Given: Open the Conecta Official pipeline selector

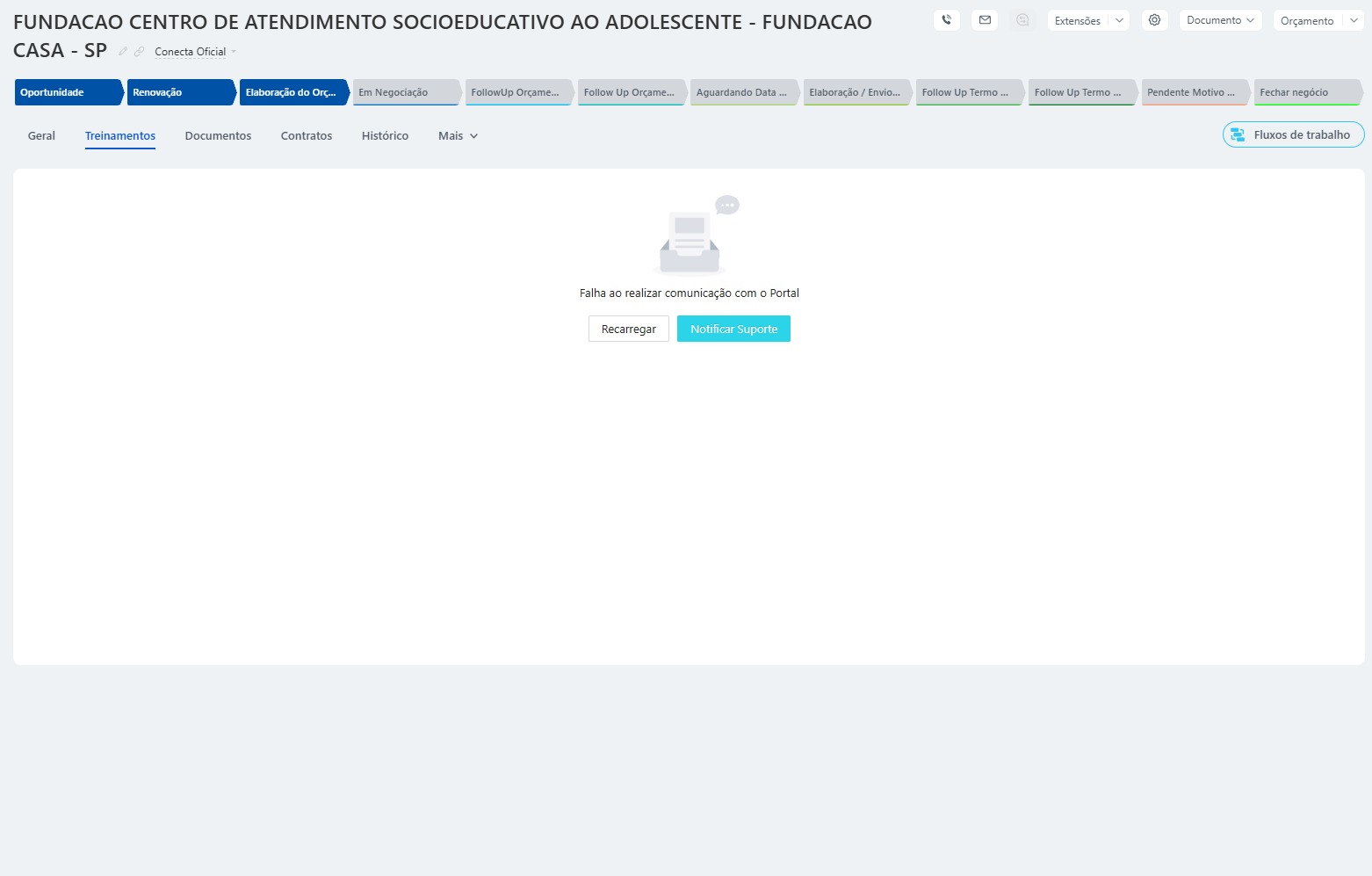Looking at the screenshot, I should pos(195,52).
